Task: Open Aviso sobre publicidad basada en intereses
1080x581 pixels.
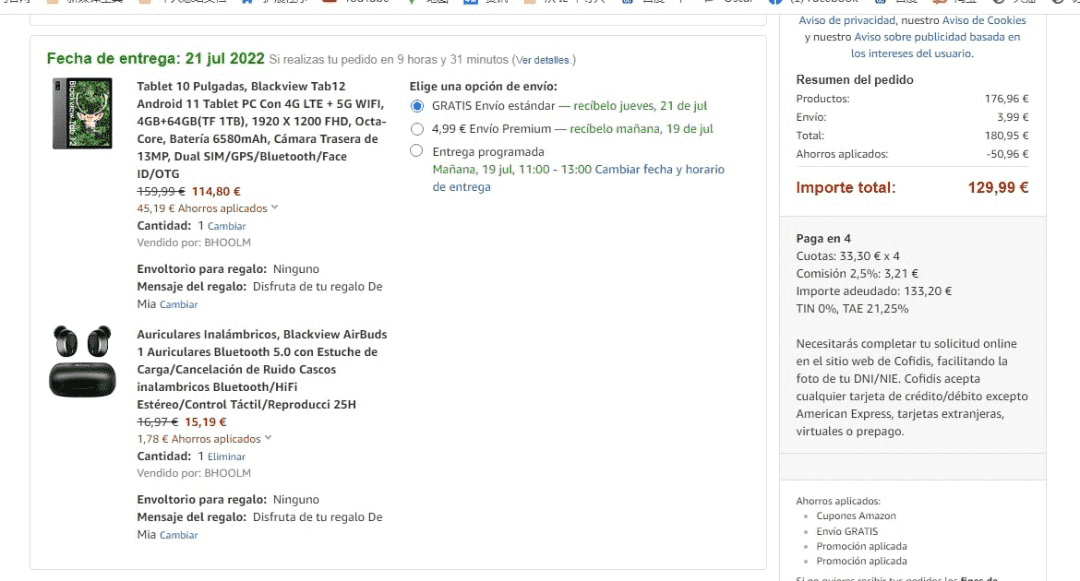Action: pos(937,45)
